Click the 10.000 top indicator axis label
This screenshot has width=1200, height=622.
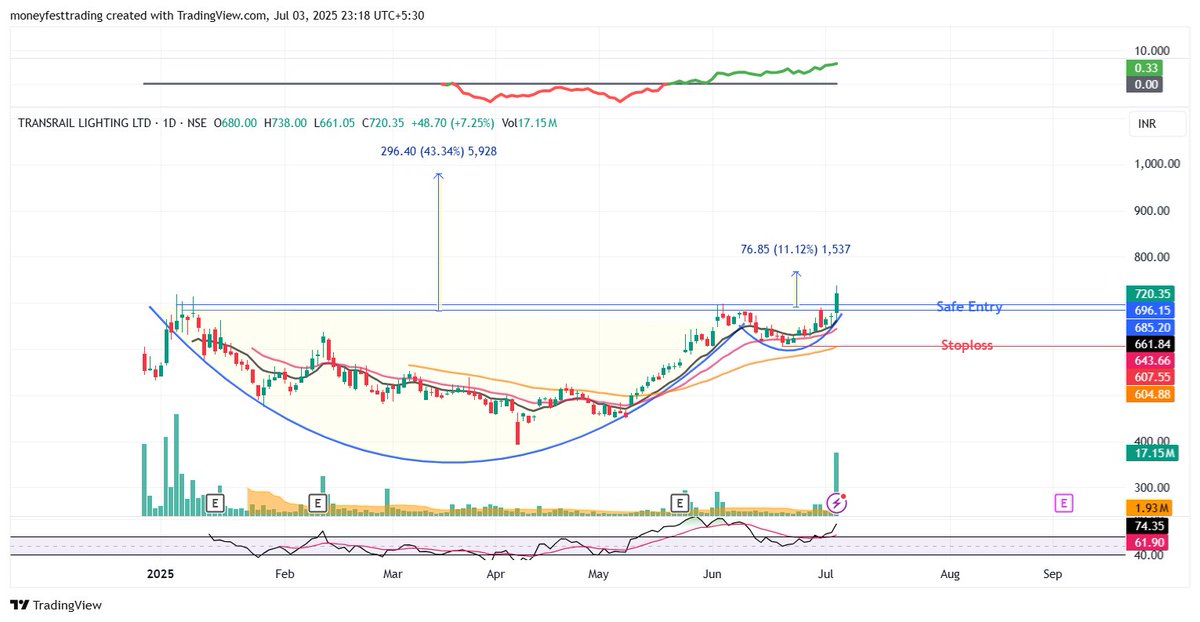[x=1152, y=50]
